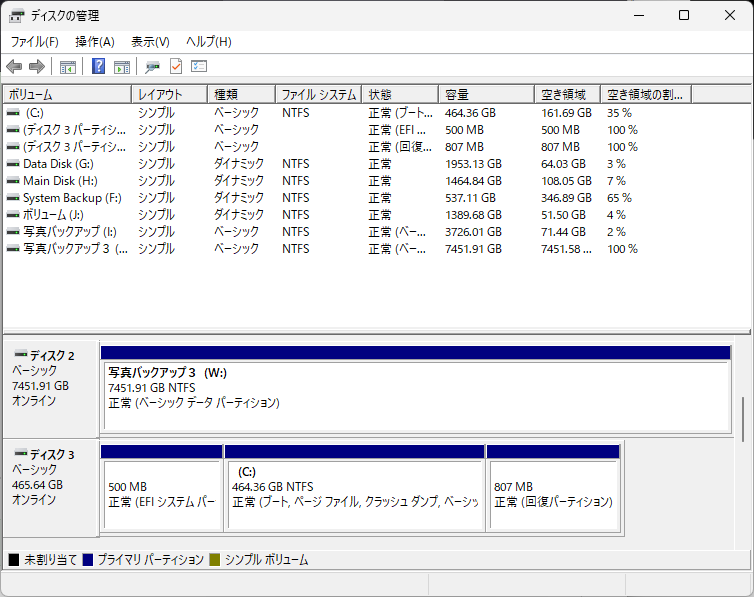Image resolution: width=754 pixels, height=597 pixels.
Task: Open the 表示(V) menu
Action: pos(150,42)
